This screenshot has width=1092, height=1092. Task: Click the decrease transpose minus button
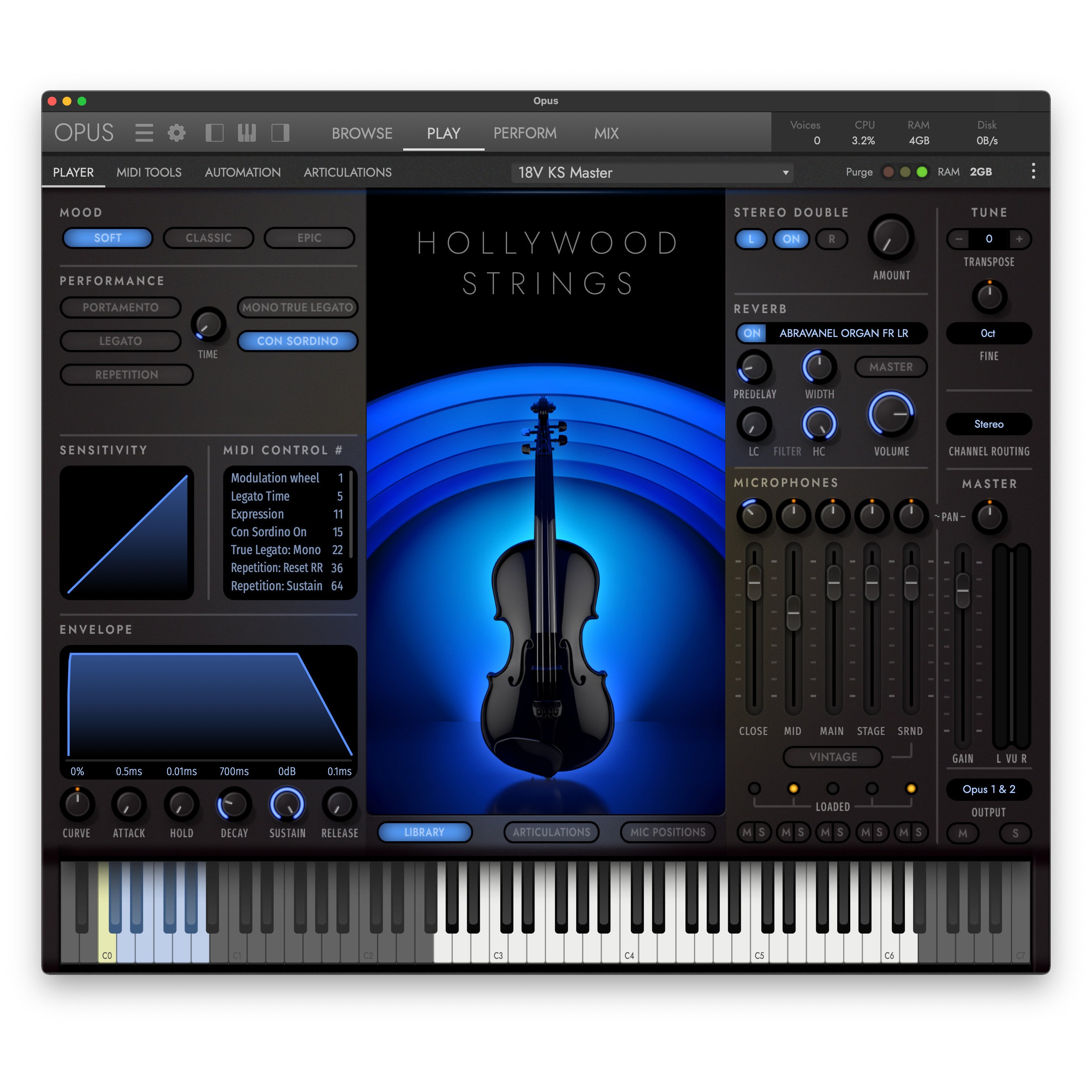pyautogui.click(x=958, y=238)
